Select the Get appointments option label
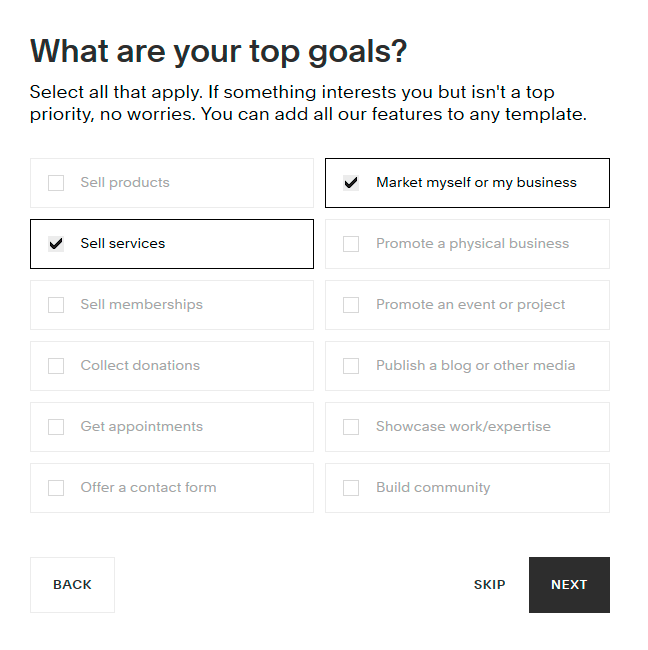648x650 pixels. (x=142, y=427)
